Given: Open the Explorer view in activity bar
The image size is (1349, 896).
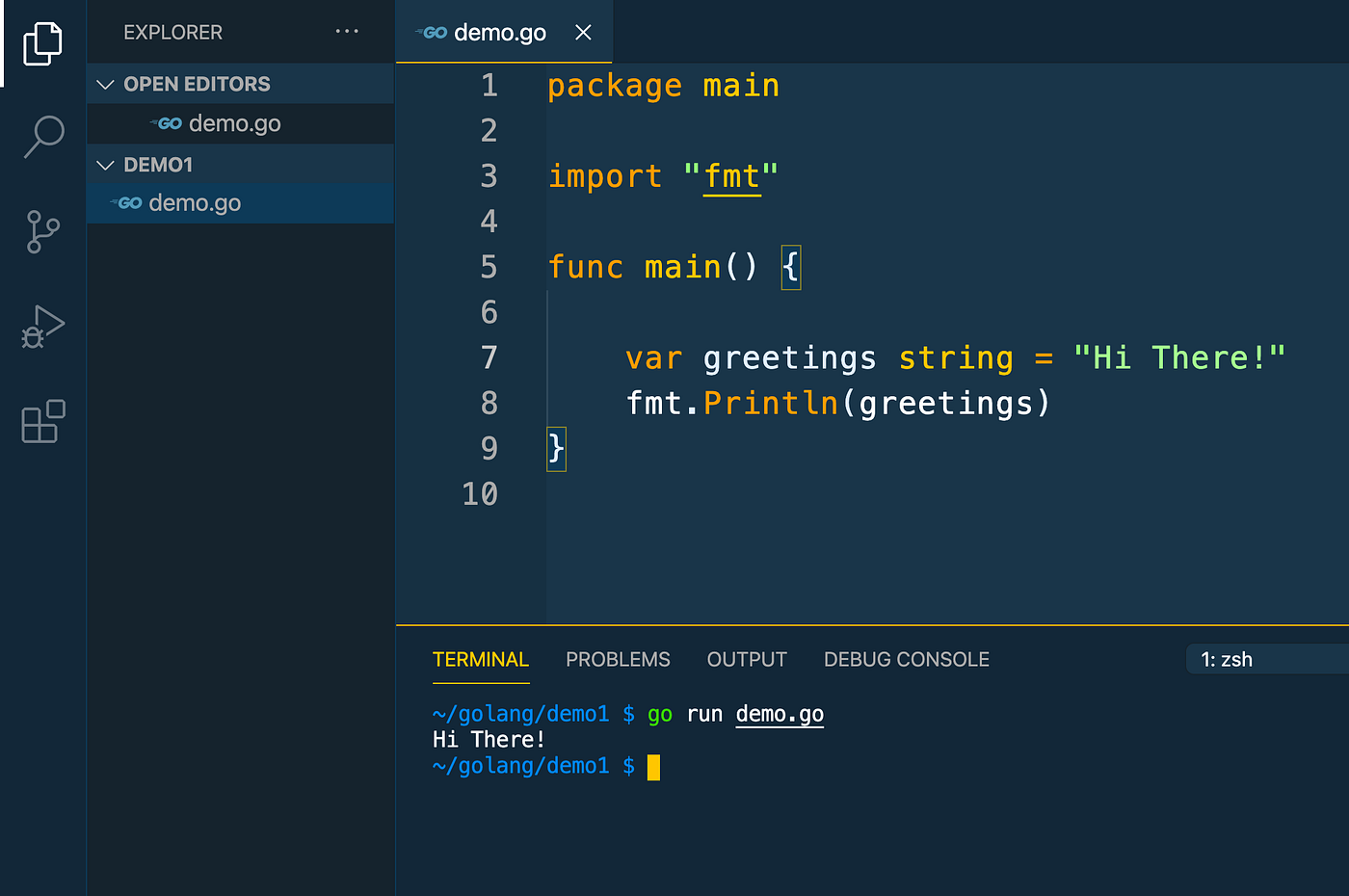Looking at the screenshot, I should (x=42, y=43).
